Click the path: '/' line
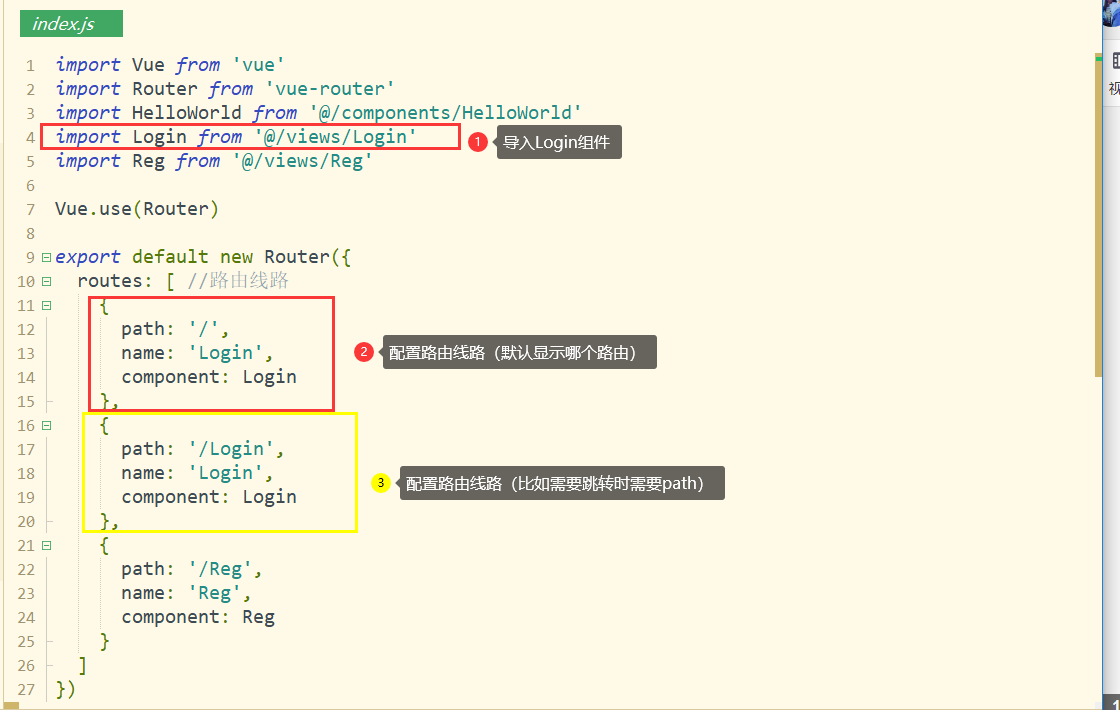Viewport: 1120px width, 710px height. click(175, 329)
